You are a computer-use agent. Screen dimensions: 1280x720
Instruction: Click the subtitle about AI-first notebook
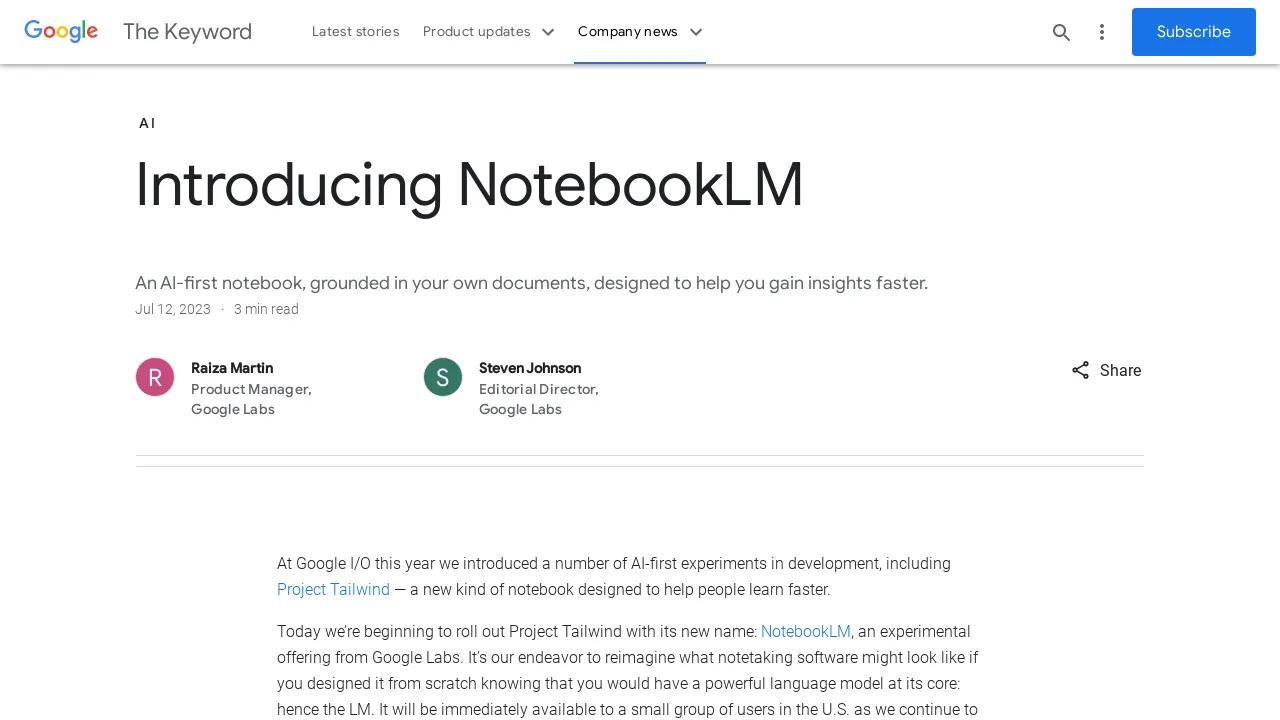click(531, 283)
